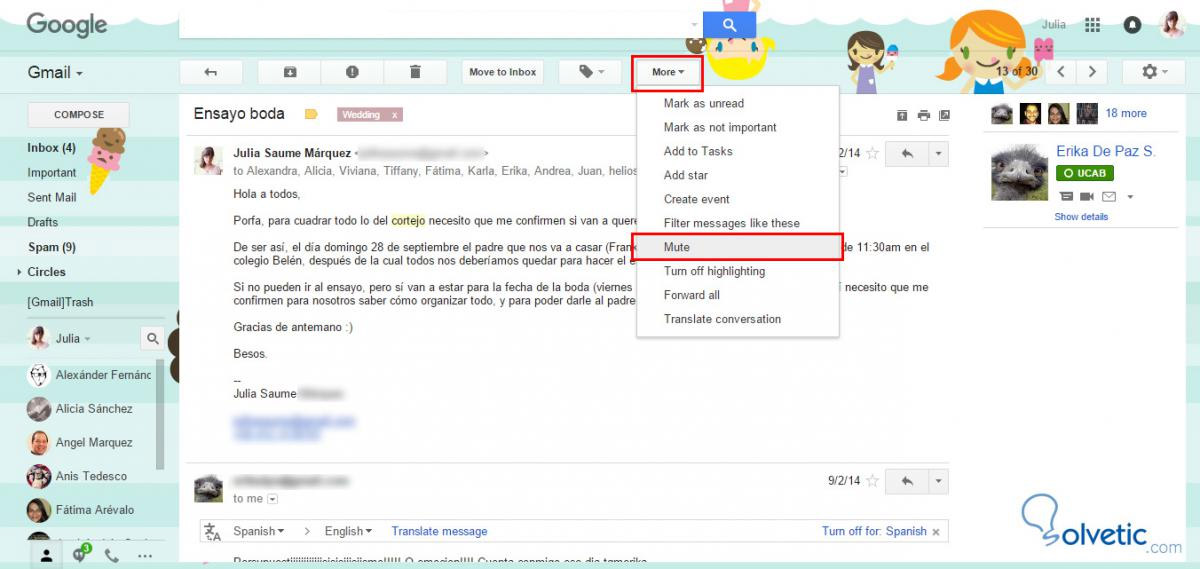1200x569 pixels.
Task: Click the 18 more participants link
Action: 1126,113
